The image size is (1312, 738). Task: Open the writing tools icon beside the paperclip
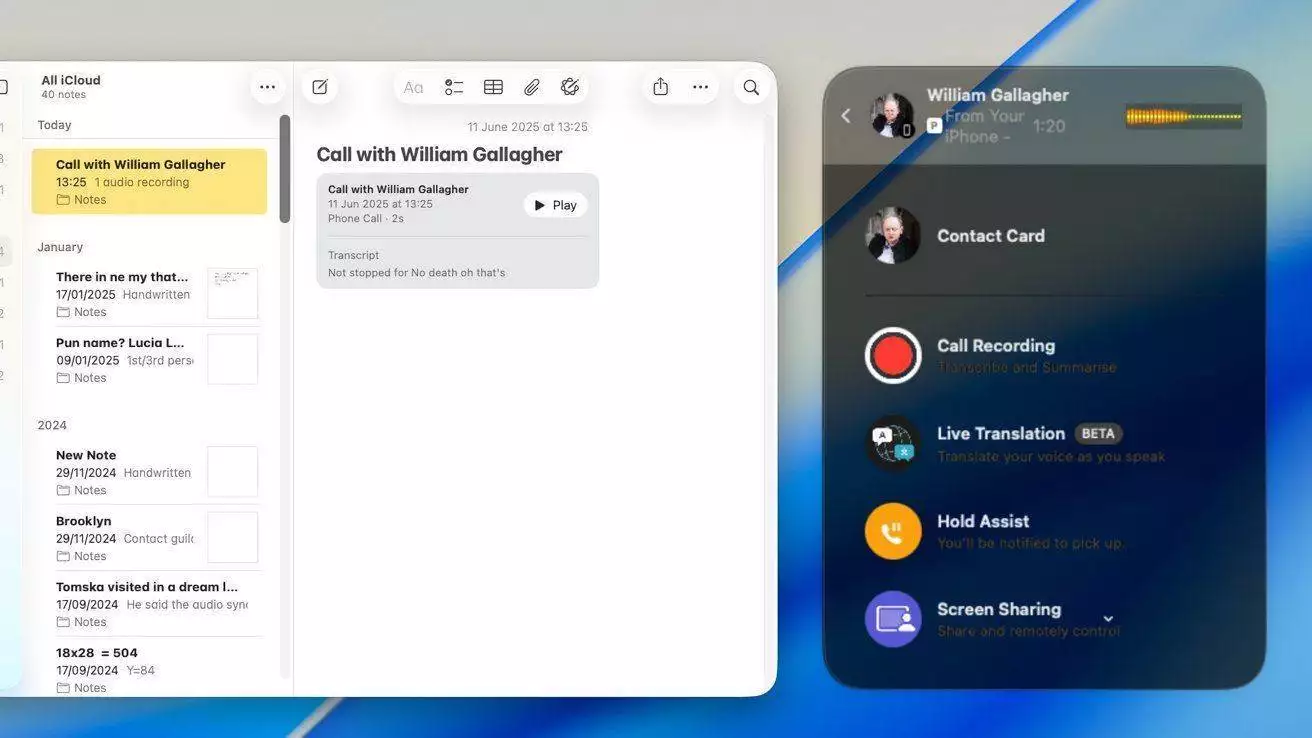click(x=570, y=87)
